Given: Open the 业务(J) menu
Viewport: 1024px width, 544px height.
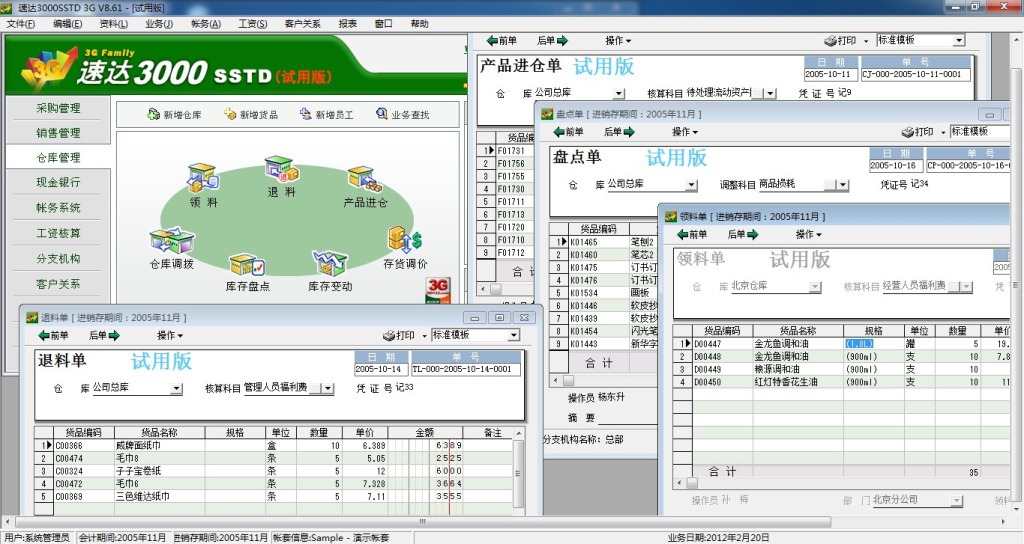Looking at the screenshot, I should pyautogui.click(x=159, y=24).
